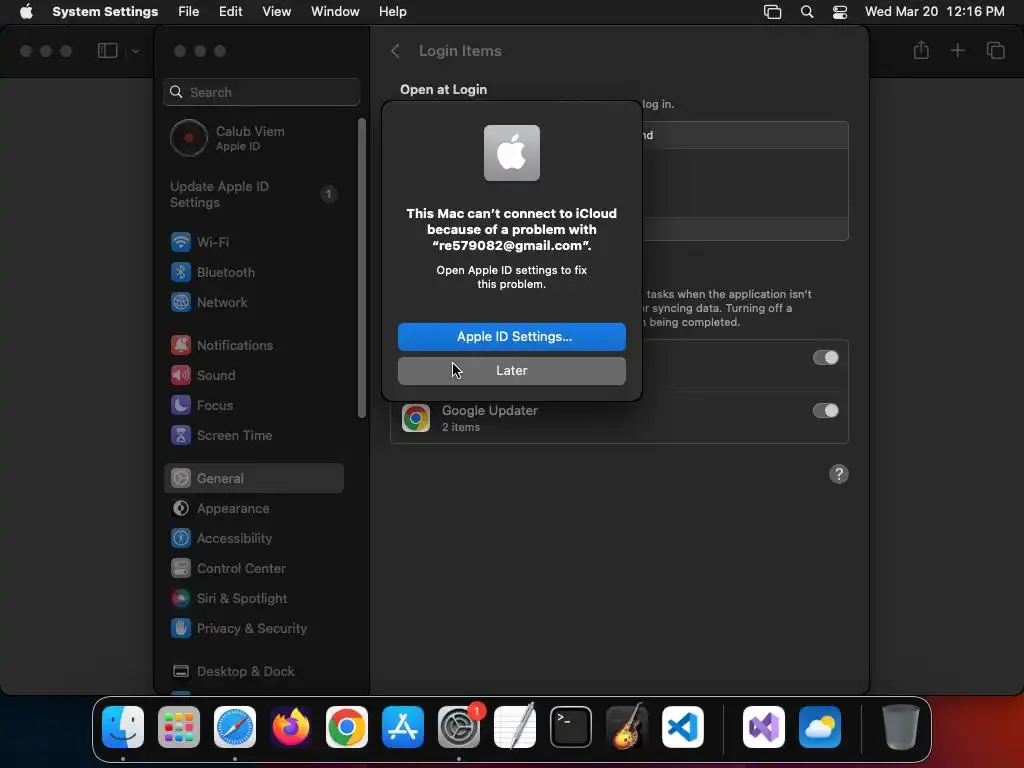Open Siri & Spotlight settings

pyautogui.click(x=255, y=598)
